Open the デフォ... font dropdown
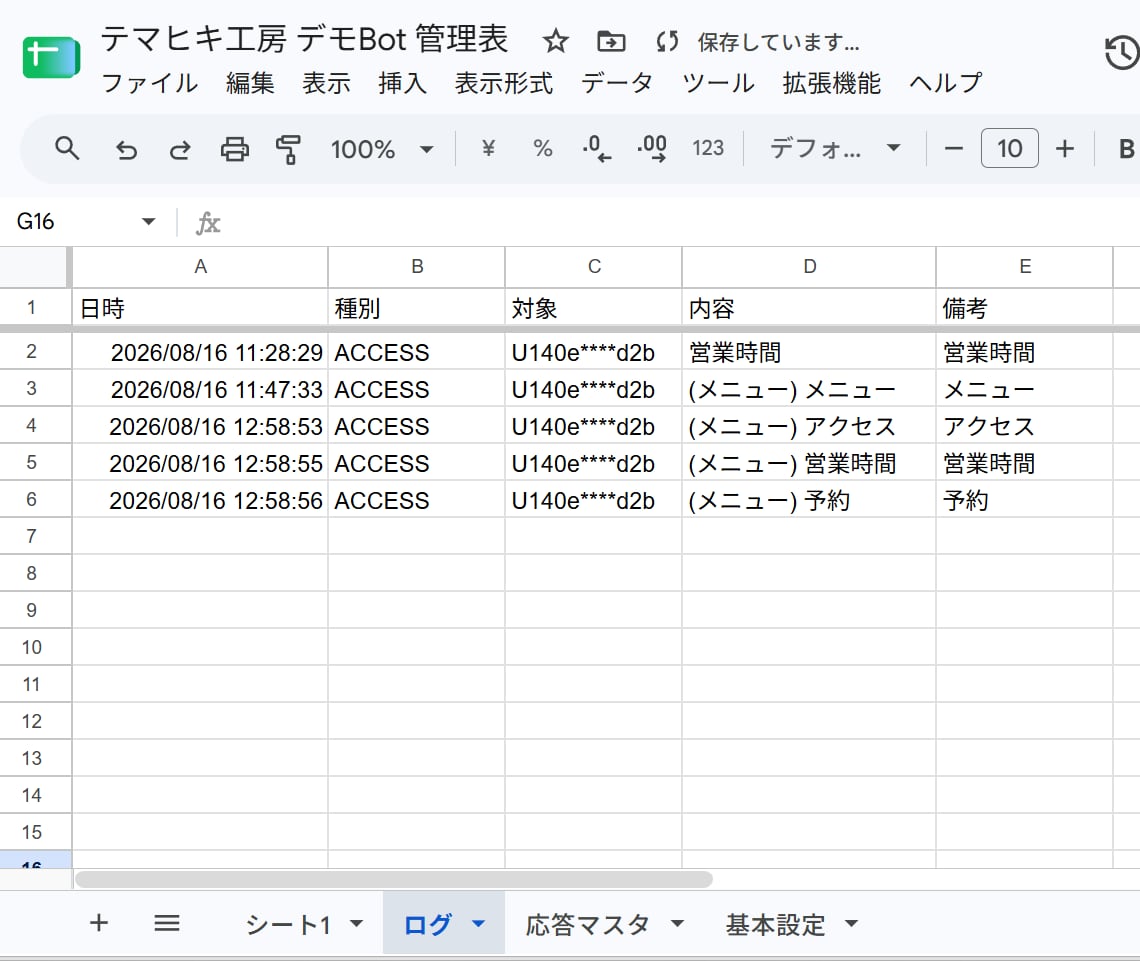The height and width of the screenshot is (961, 1140). pyautogui.click(x=835, y=148)
